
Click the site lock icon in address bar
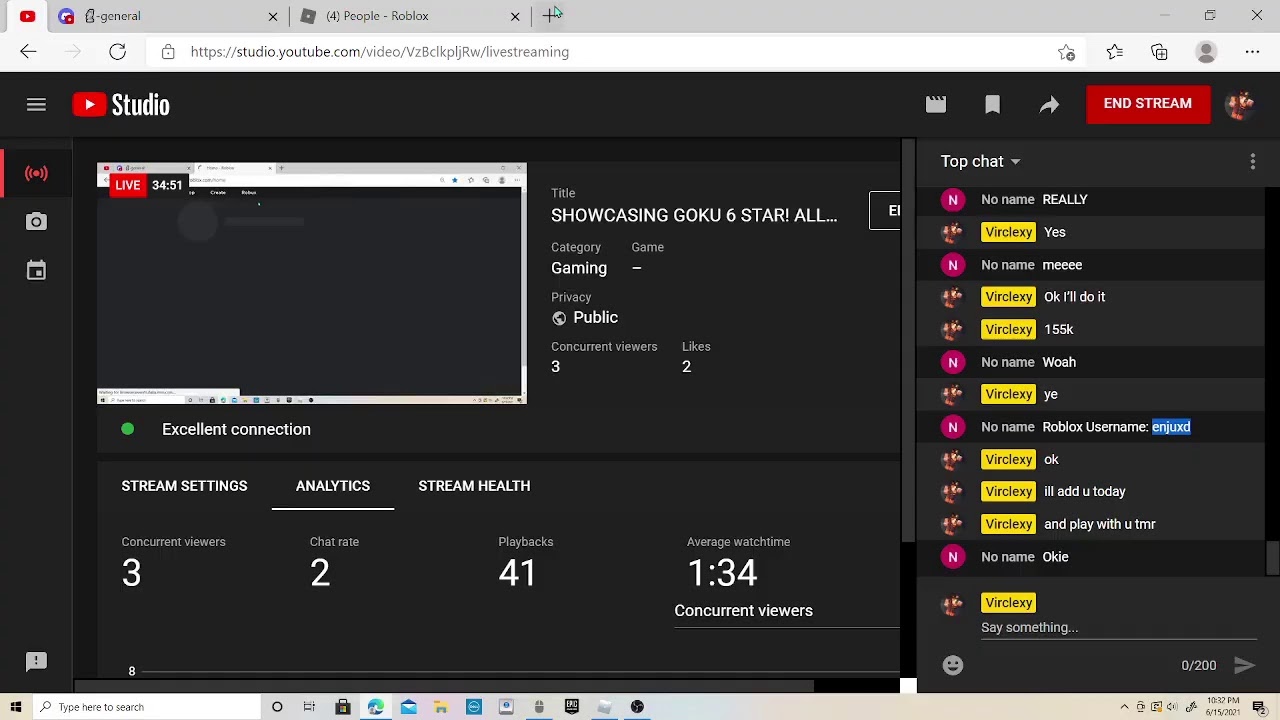168,52
